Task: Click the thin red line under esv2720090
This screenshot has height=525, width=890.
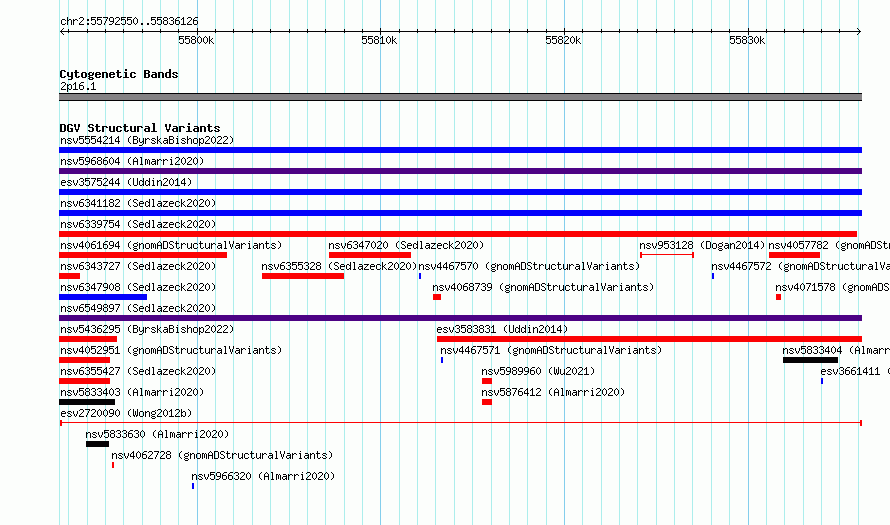Action: click(x=461, y=423)
